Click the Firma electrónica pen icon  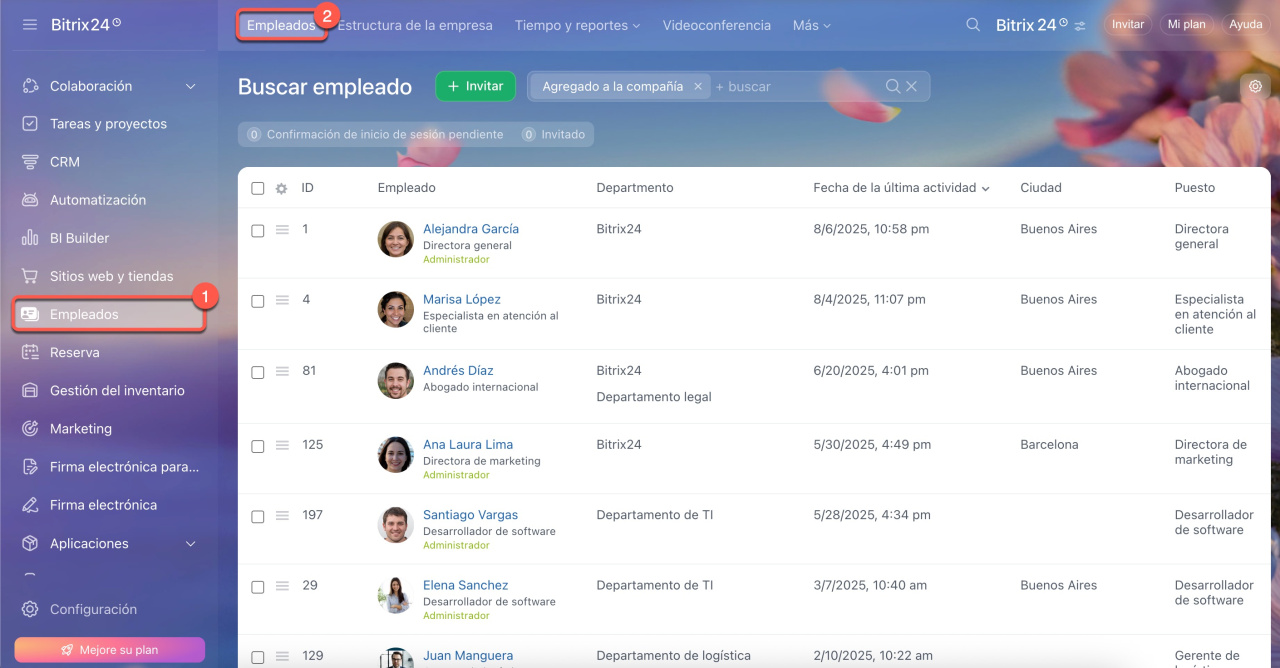30,505
